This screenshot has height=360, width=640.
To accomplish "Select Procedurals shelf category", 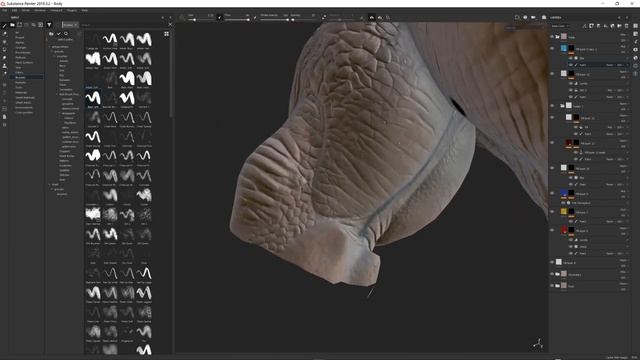I will click(x=23, y=53).
